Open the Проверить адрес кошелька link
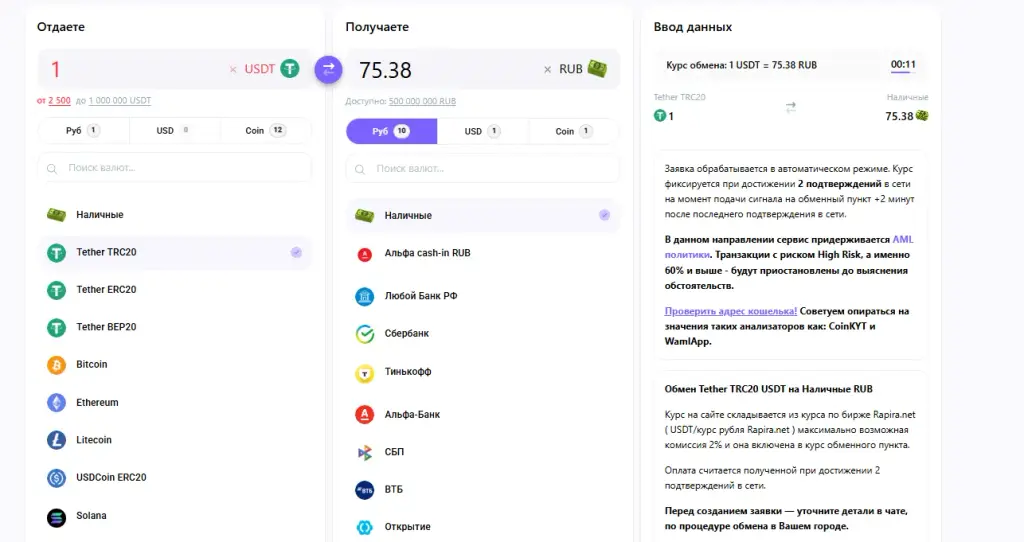The width and height of the screenshot is (1024, 542). [x=731, y=311]
